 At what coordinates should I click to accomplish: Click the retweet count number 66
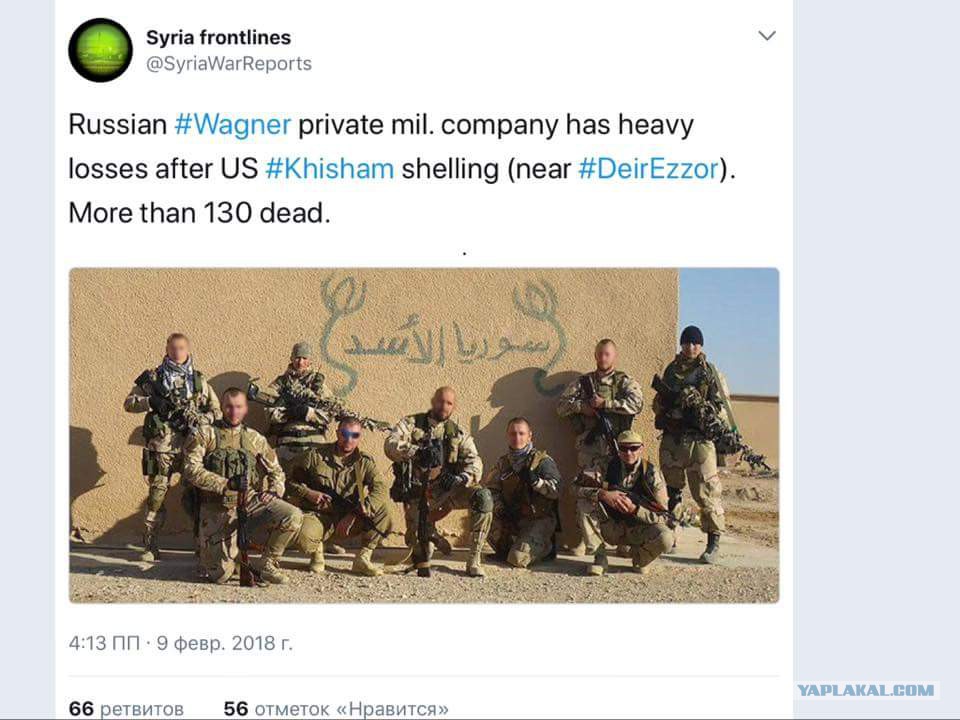click(x=81, y=708)
